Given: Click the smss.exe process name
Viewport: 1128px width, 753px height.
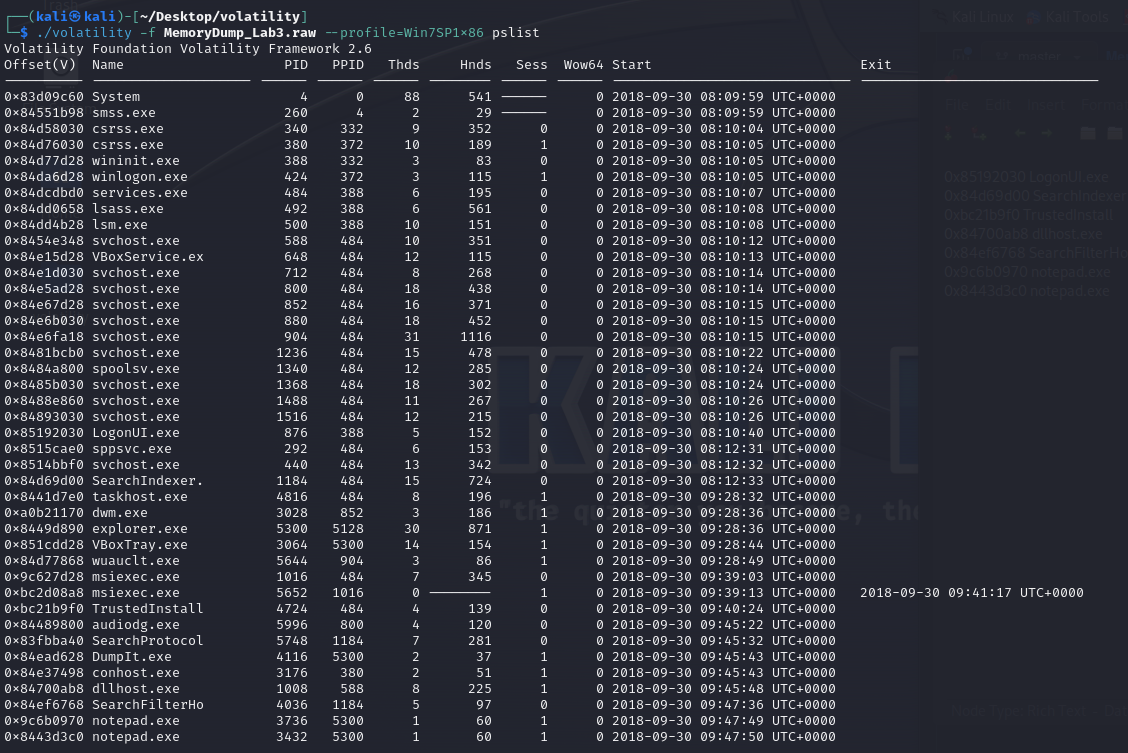Looking at the screenshot, I should pyautogui.click(x=124, y=112).
